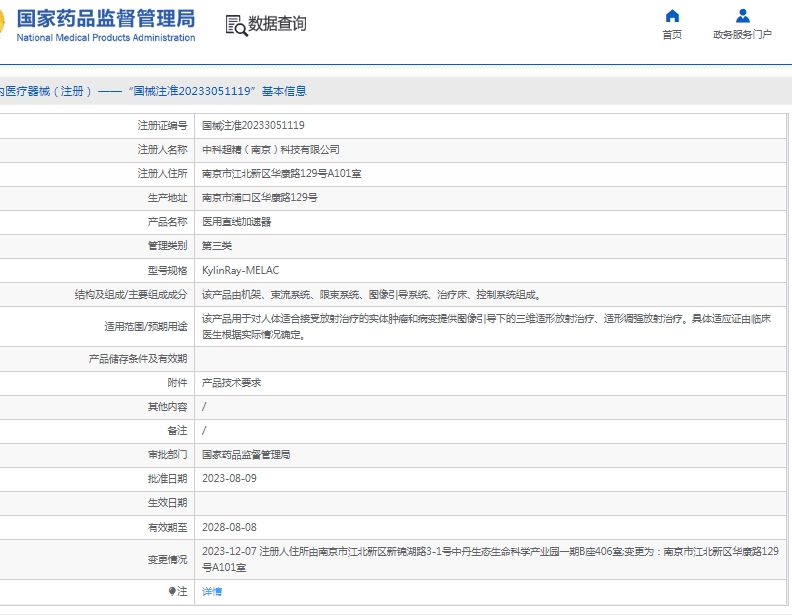
Task: Select expiry date 2028-08-08
Action: pos(229,527)
